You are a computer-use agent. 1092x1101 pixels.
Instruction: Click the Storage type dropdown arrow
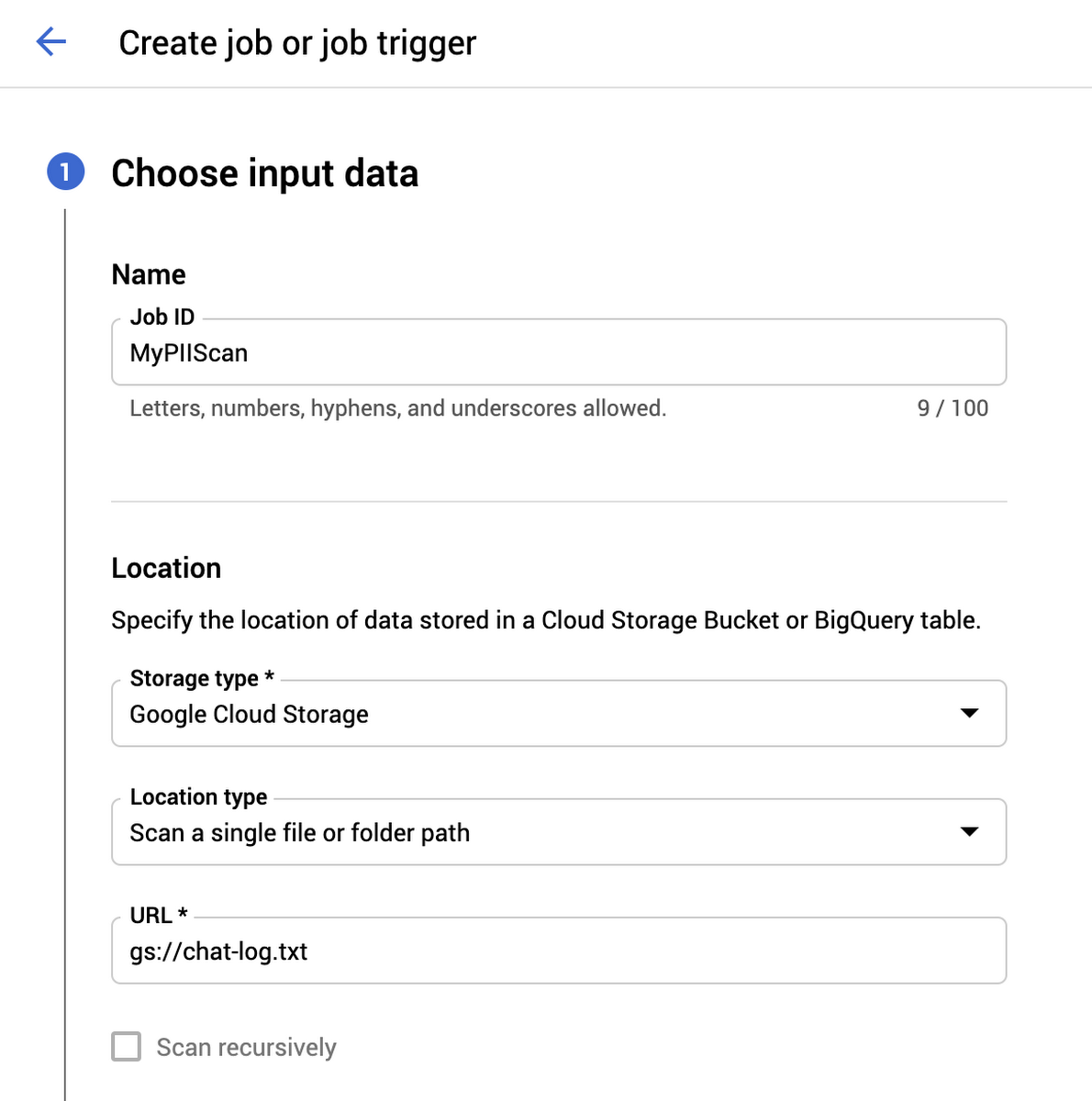[969, 714]
